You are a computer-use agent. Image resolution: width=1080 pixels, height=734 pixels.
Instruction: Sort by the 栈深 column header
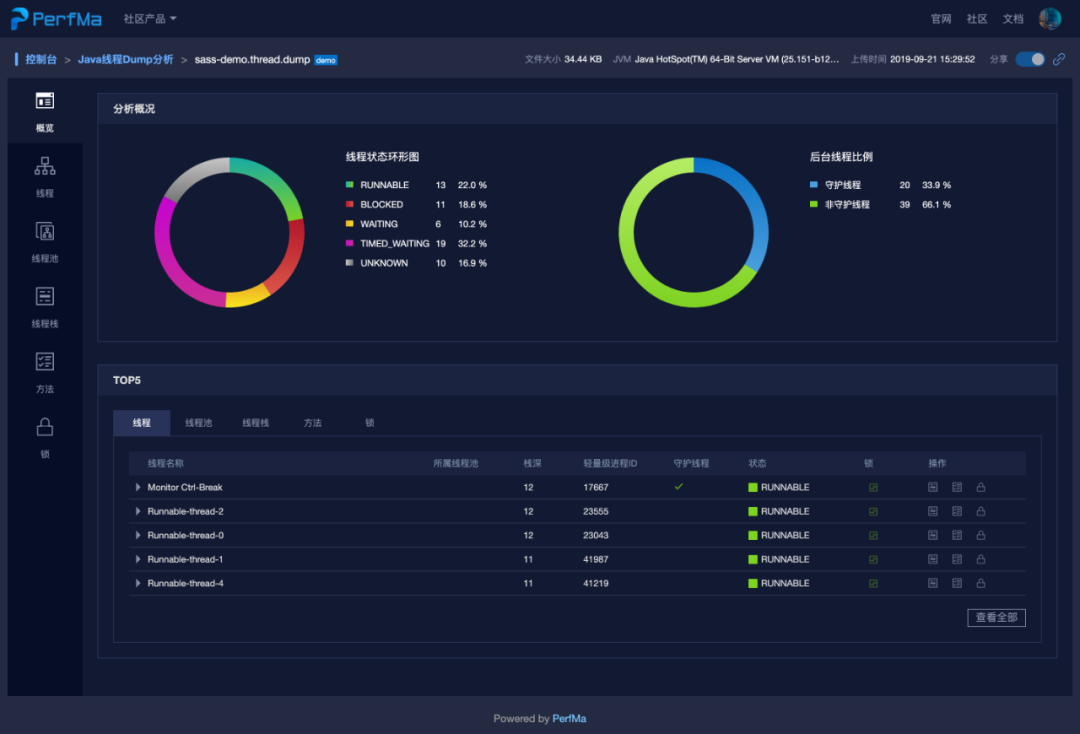pos(532,463)
